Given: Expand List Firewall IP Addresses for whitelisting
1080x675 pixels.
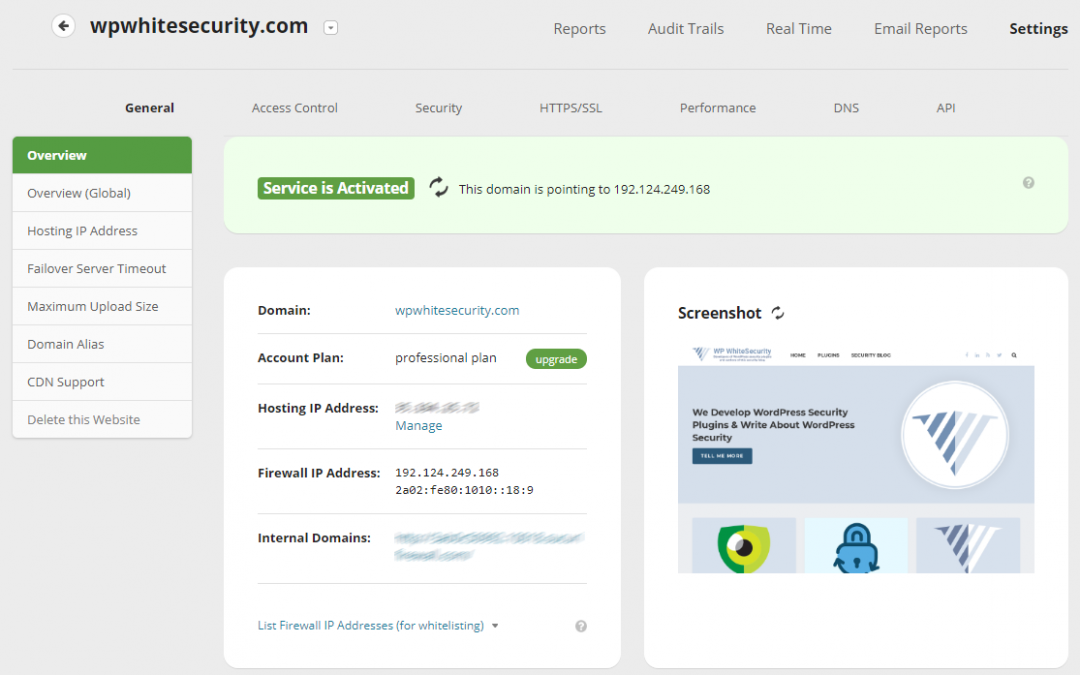Looking at the screenshot, I should coord(377,625).
